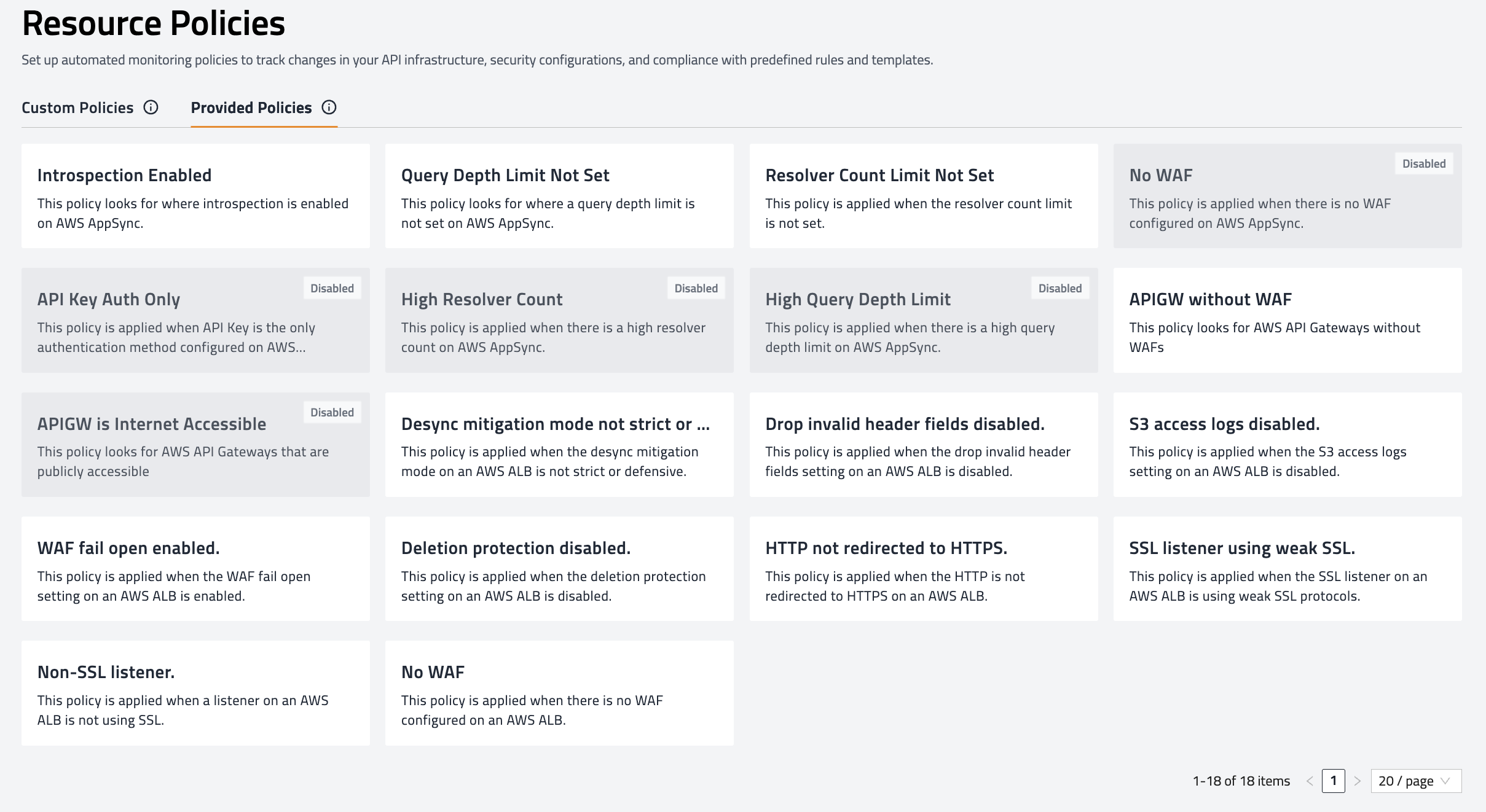Viewport: 1486px width, 812px height.
Task: Click info icon beside Provided Policies
Action: coord(329,107)
